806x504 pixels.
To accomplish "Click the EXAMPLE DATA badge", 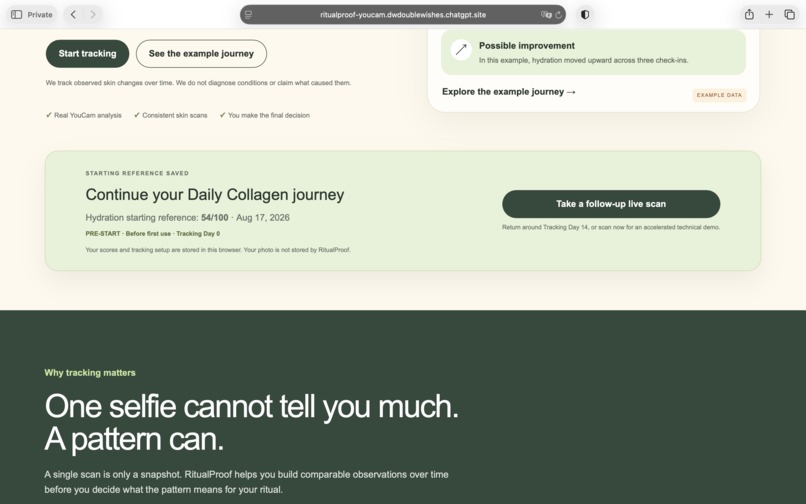I will coord(719,95).
